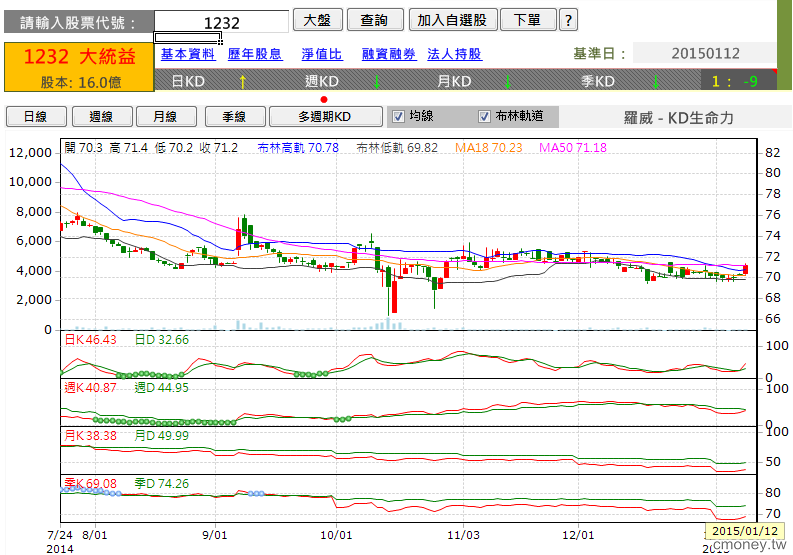Switch chart to 週線 weekly view
793x555 pixels.
point(101,117)
